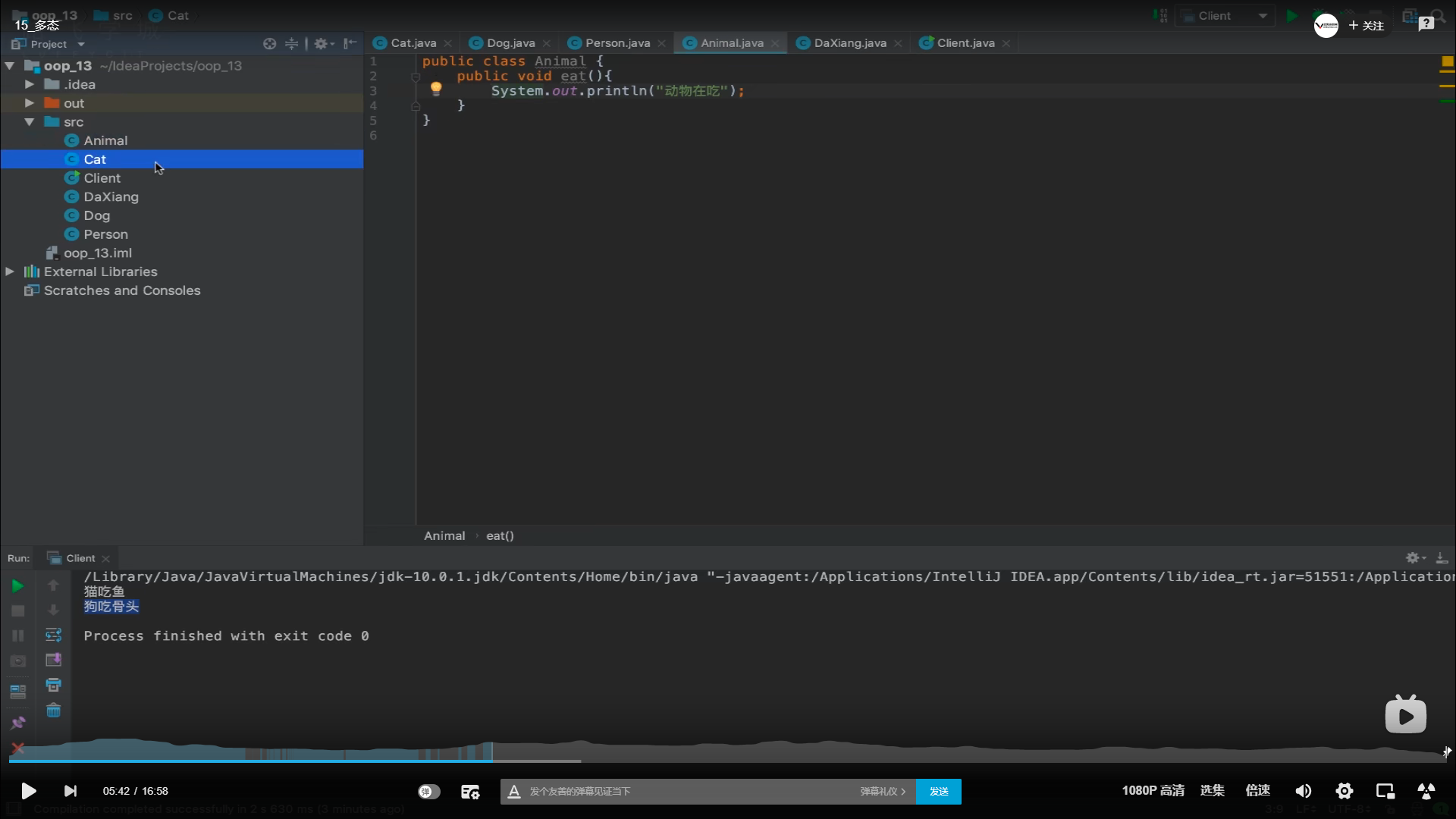Screen dimensions: 1456x819
Task: Toggle danmaku display switch
Action: tap(428, 792)
